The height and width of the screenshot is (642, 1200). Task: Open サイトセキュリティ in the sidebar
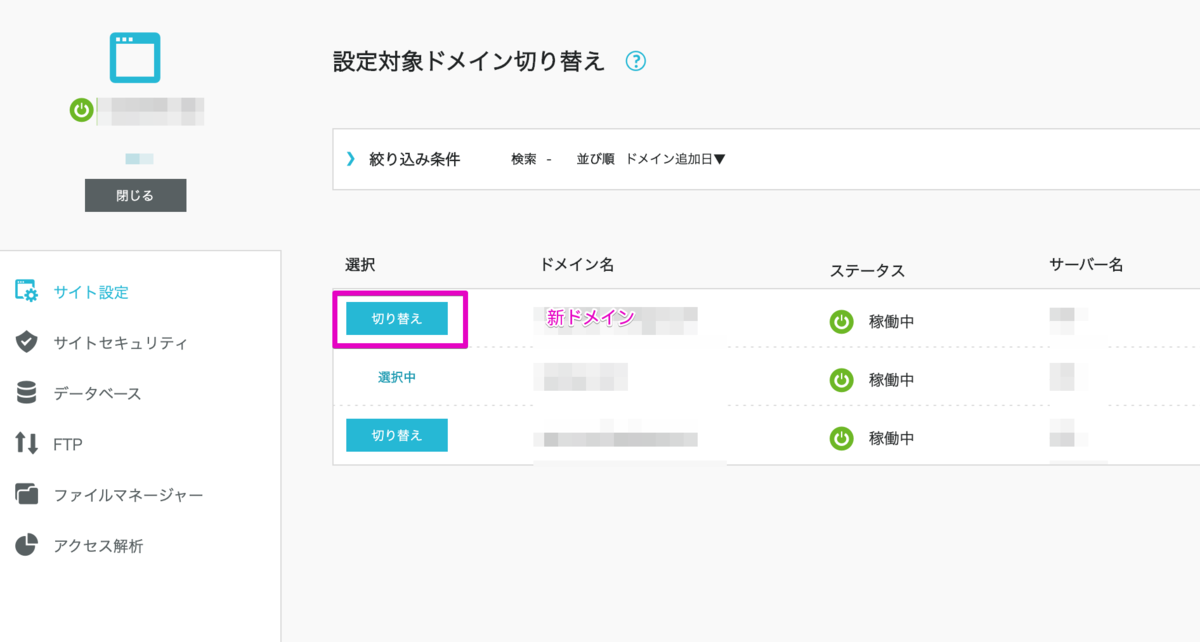(121, 343)
